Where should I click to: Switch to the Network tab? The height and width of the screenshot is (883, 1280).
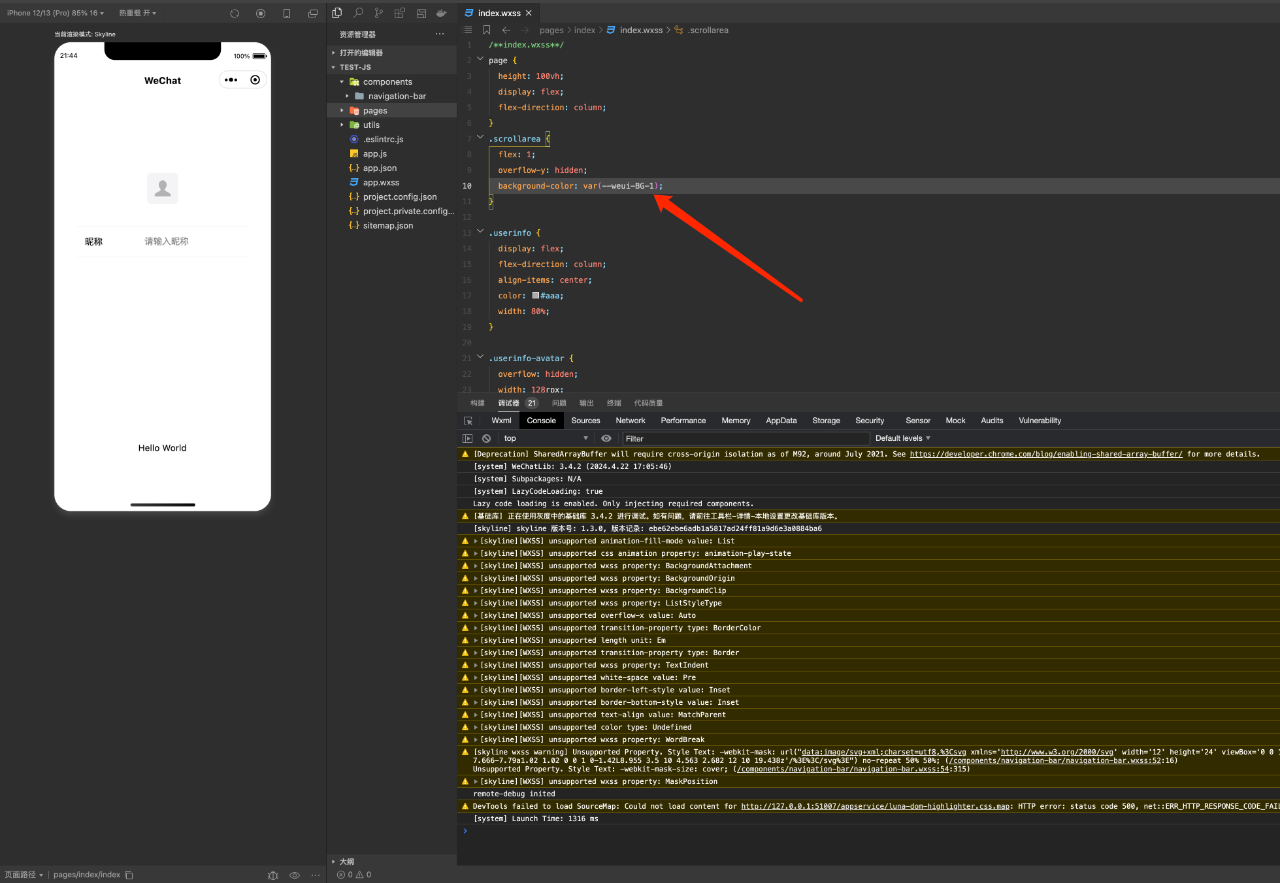pos(630,421)
